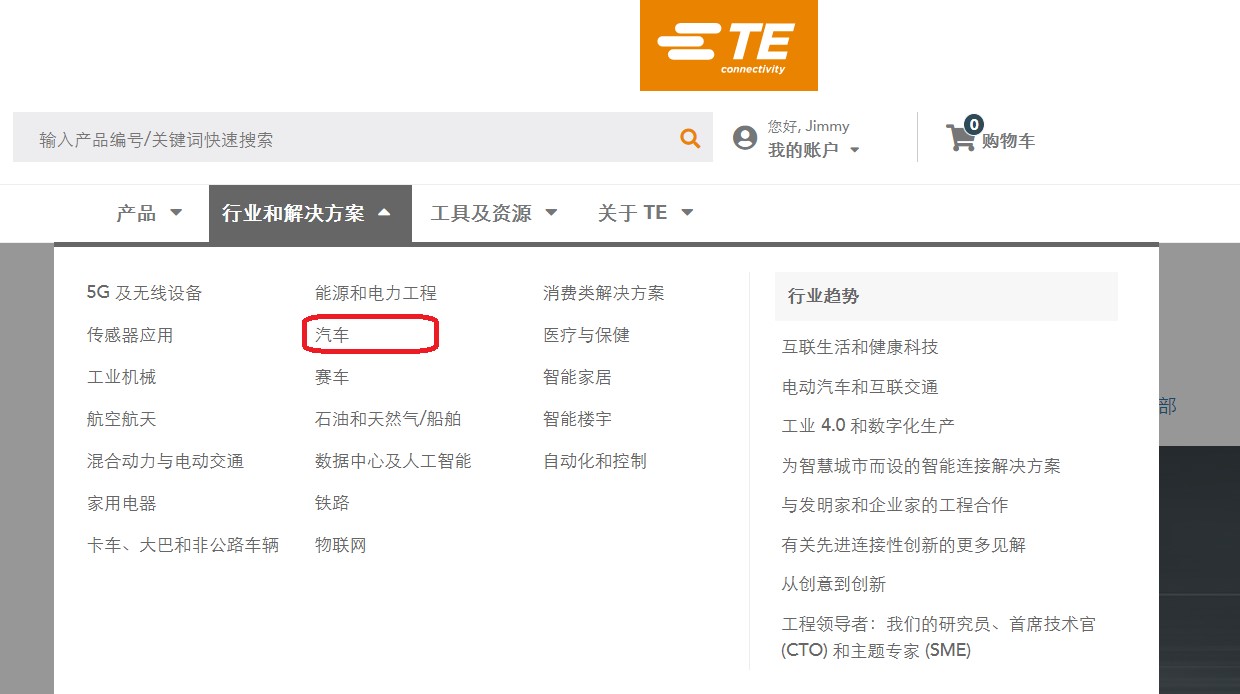Viewport: 1240px width, 694px height.
Task: Select 工业机械
Action: [121, 377]
